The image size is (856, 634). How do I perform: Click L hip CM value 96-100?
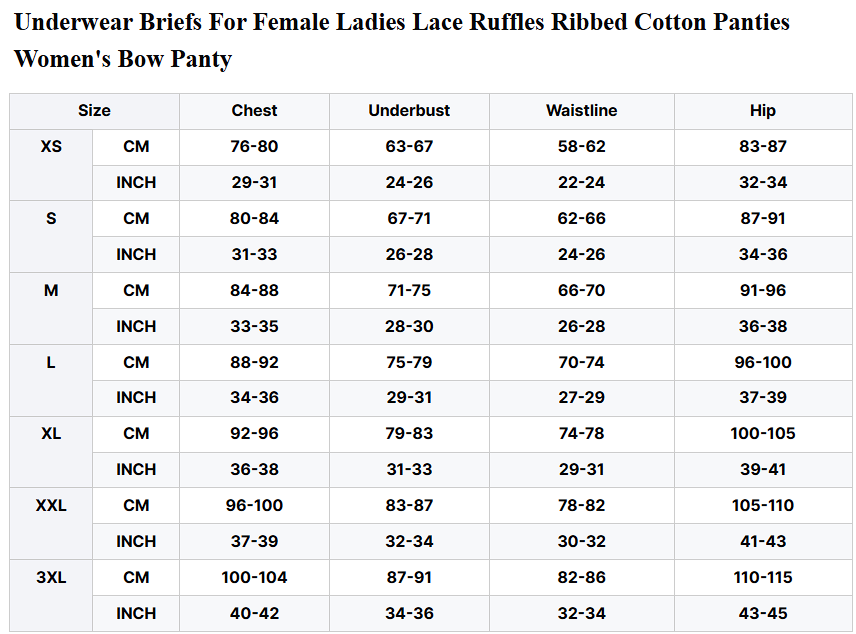click(762, 363)
